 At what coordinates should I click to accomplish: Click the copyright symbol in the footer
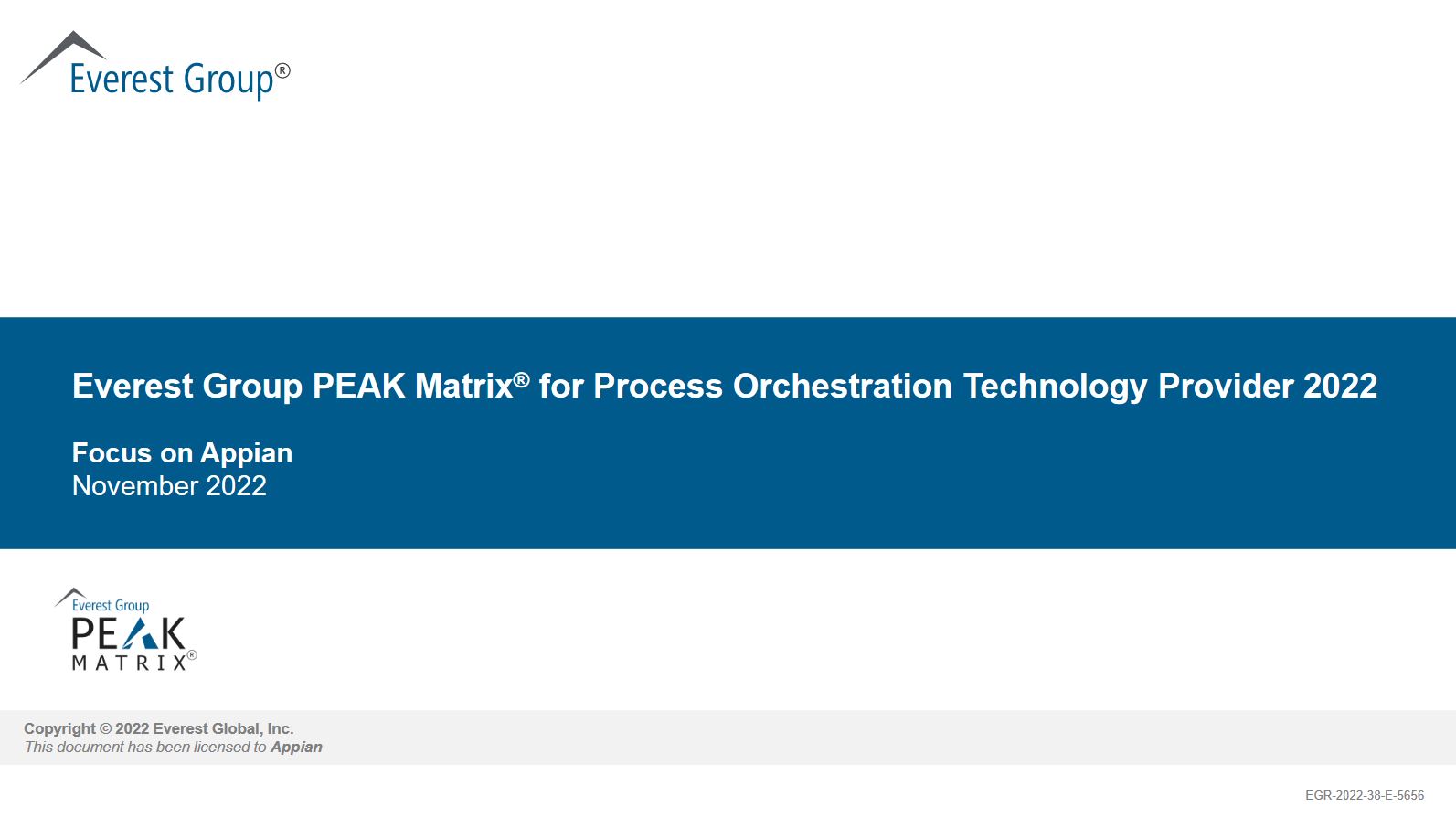[x=105, y=728]
